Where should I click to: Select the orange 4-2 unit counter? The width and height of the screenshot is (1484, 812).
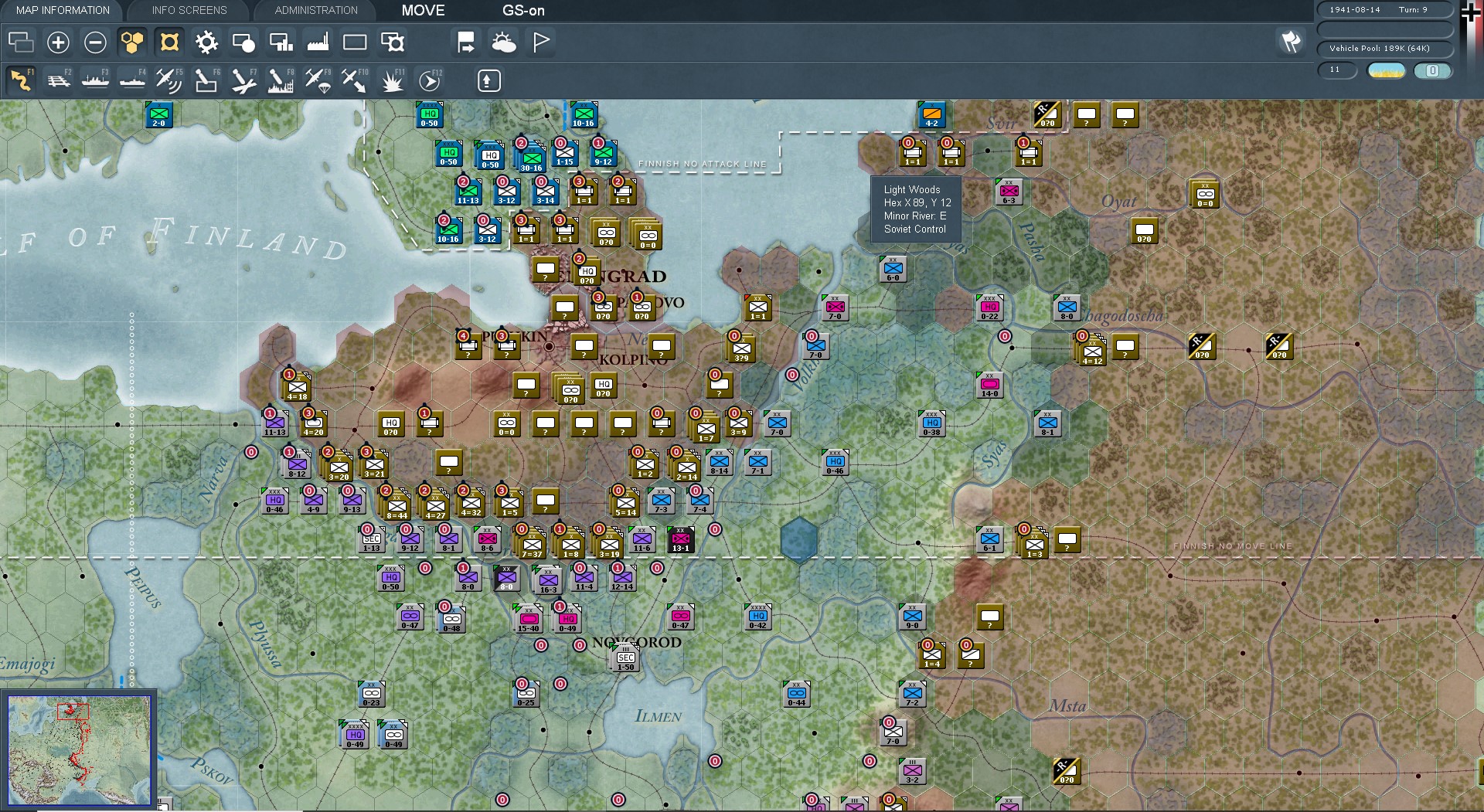click(x=931, y=114)
